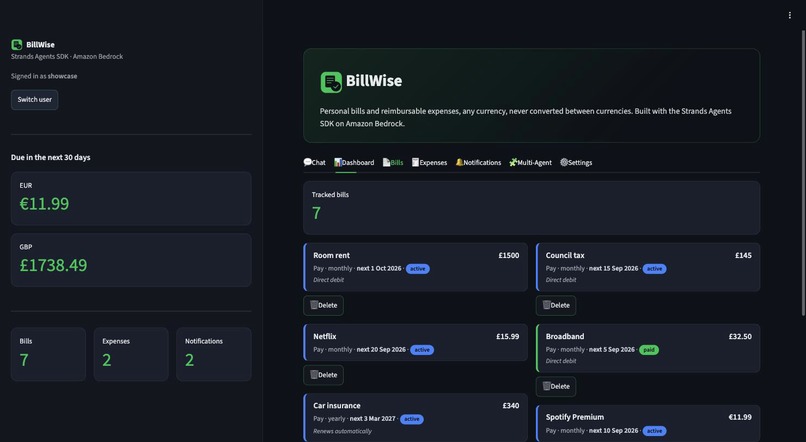The height and width of the screenshot is (442, 806).
Task: Click the sidebar Bills count card
Action: 48,354
